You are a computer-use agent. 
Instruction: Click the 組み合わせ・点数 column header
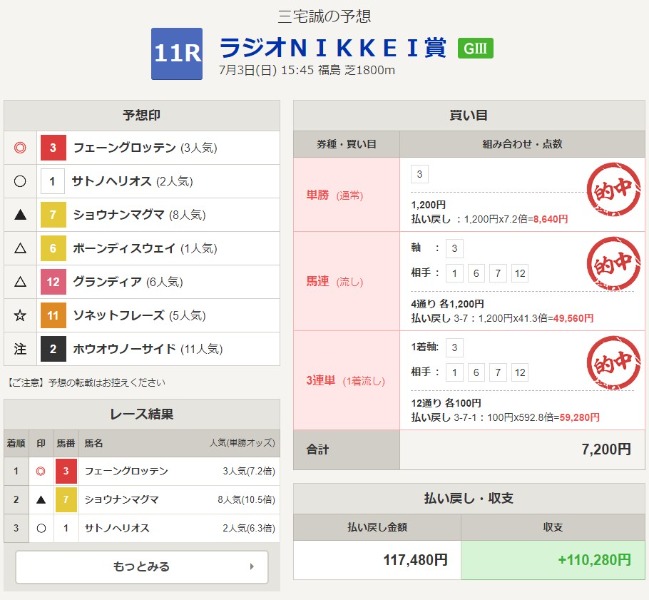point(522,144)
